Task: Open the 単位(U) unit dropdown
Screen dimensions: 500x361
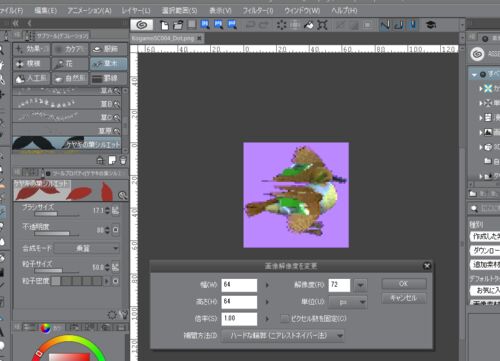Action: 348,302
